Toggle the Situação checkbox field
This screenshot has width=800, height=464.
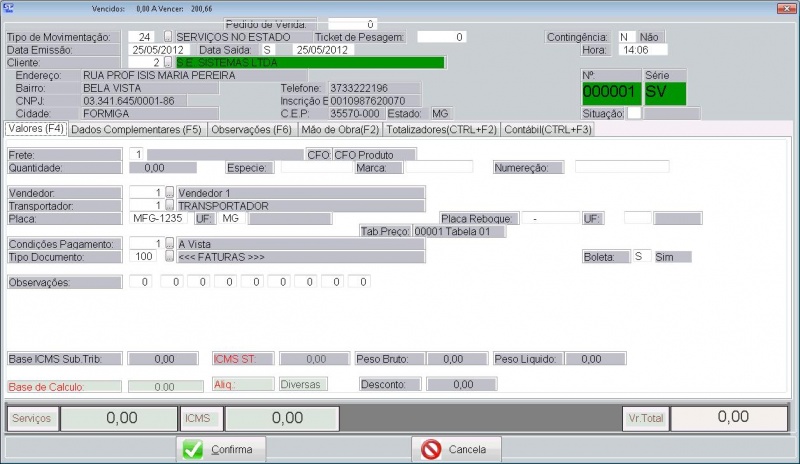pos(634,113)
